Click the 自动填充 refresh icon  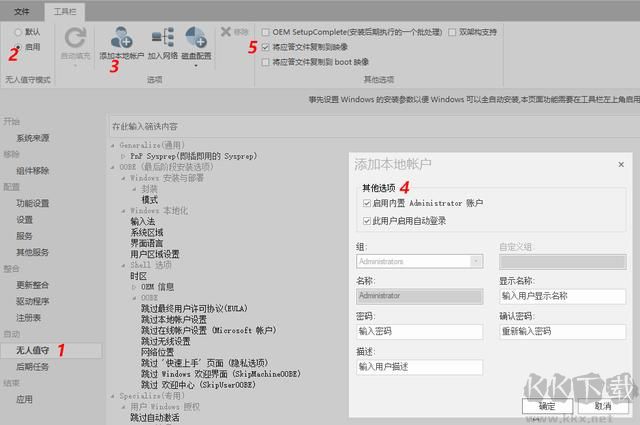75,38
